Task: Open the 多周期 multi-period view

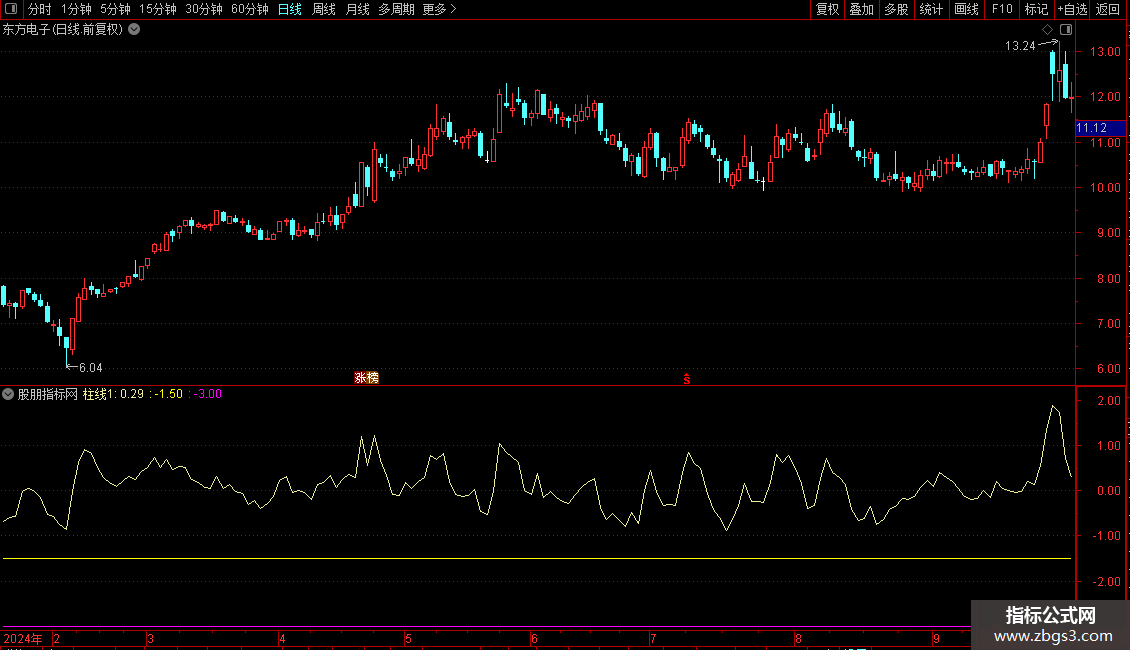Action: pos(396,9)
